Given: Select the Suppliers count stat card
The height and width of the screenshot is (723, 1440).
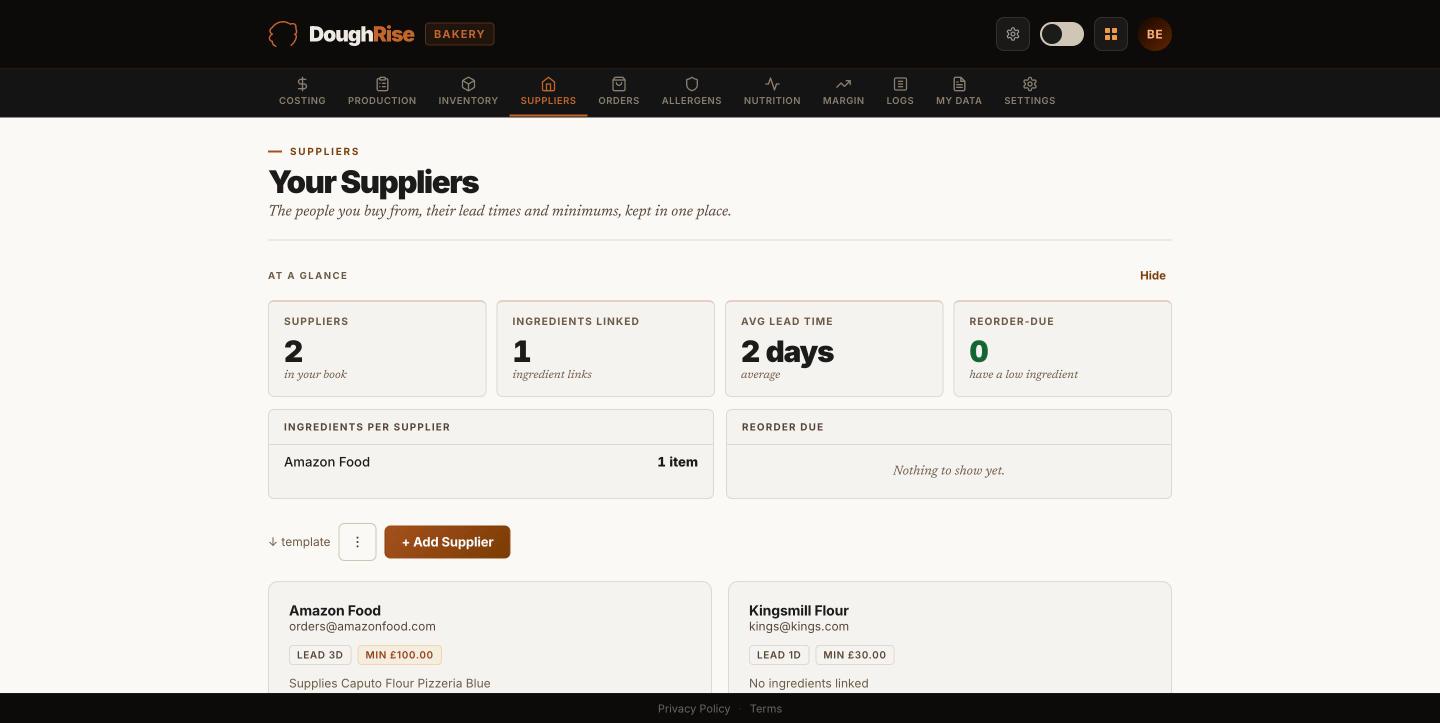Looking at the screenshot, I should [x=377, y=348].
